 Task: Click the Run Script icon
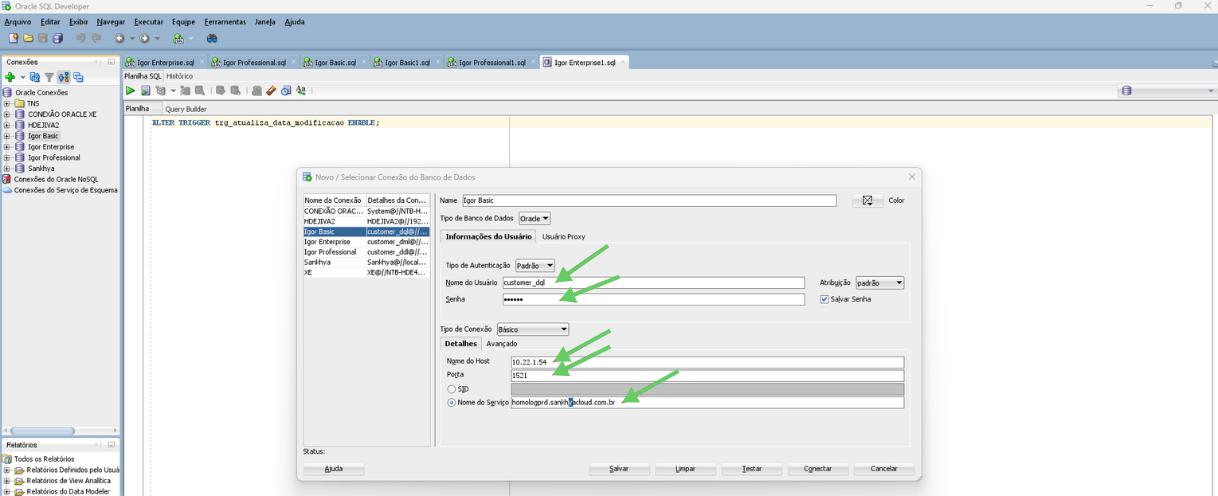tap(145, 91)
